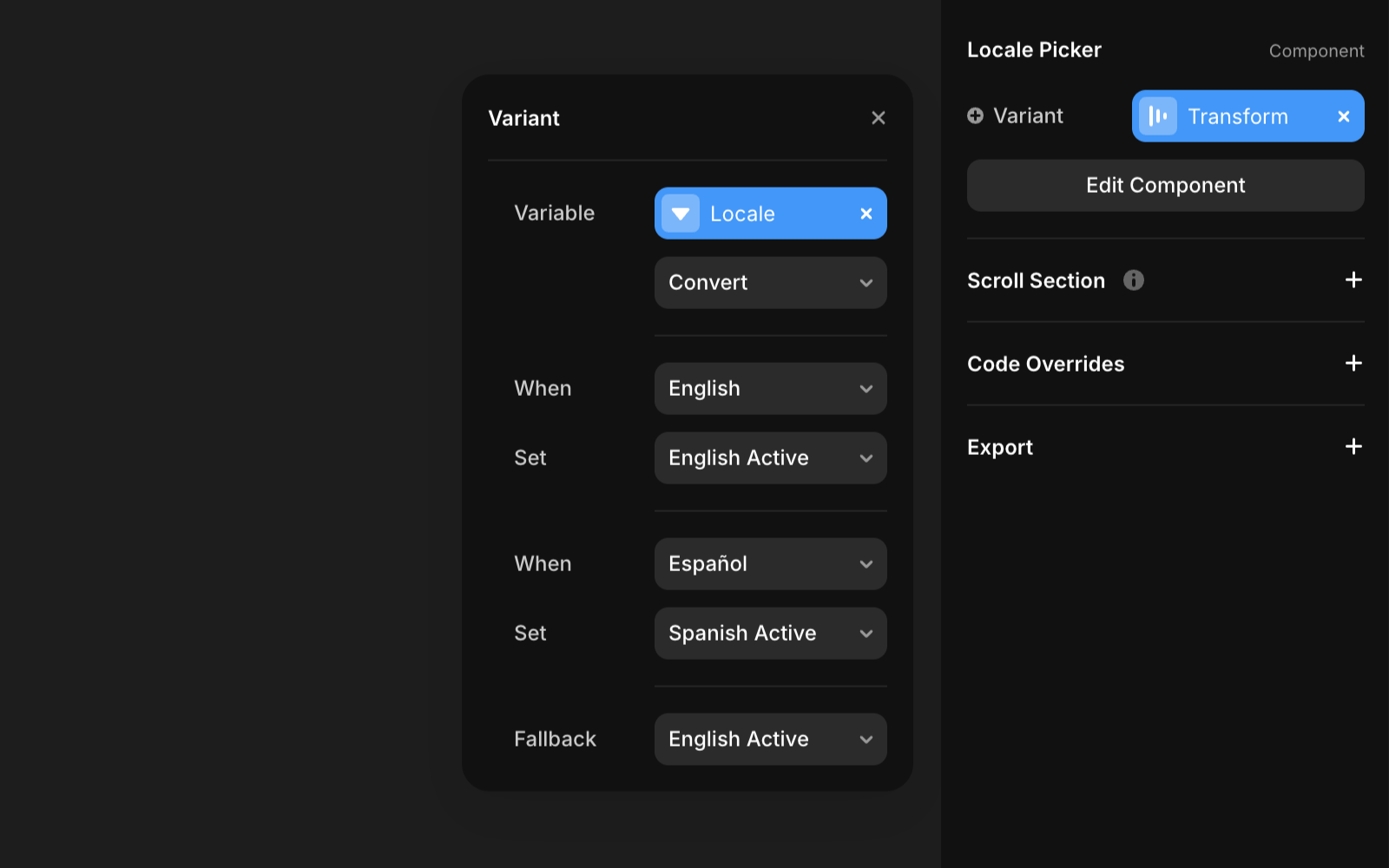Close the Variant popup panel
1389x868 pixels.
click(x=878, y=118)
